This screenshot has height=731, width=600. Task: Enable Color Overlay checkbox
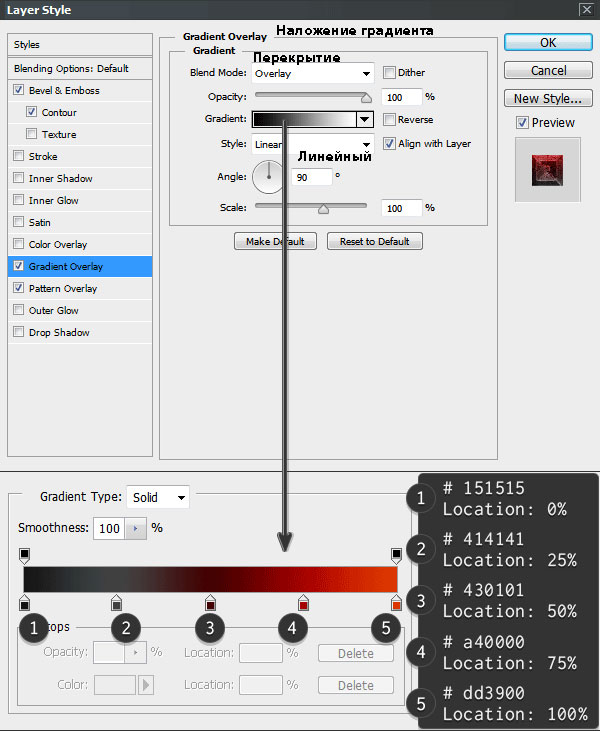(x=18, y=244)
